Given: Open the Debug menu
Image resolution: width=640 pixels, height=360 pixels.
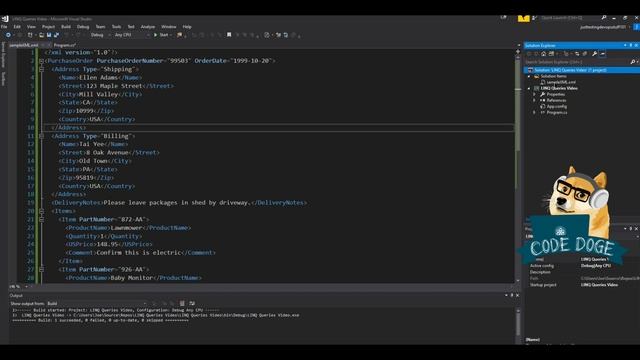Looking at the screenshot, I should [83, 27].
